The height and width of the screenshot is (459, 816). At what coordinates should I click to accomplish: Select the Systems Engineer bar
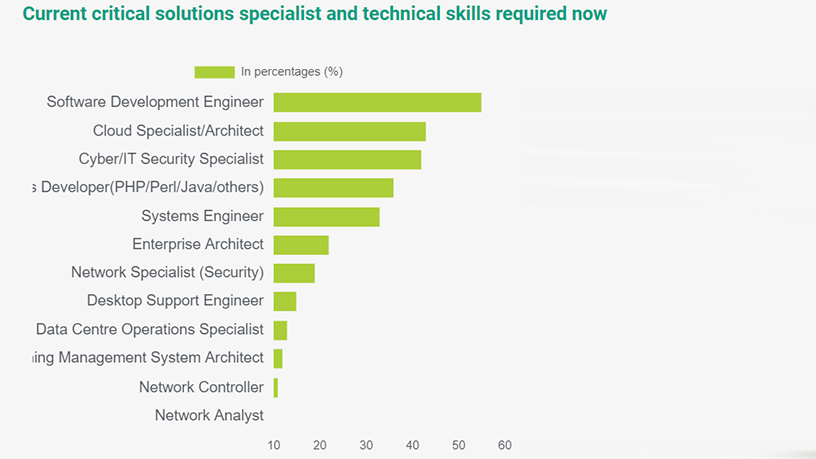(326, 217)
